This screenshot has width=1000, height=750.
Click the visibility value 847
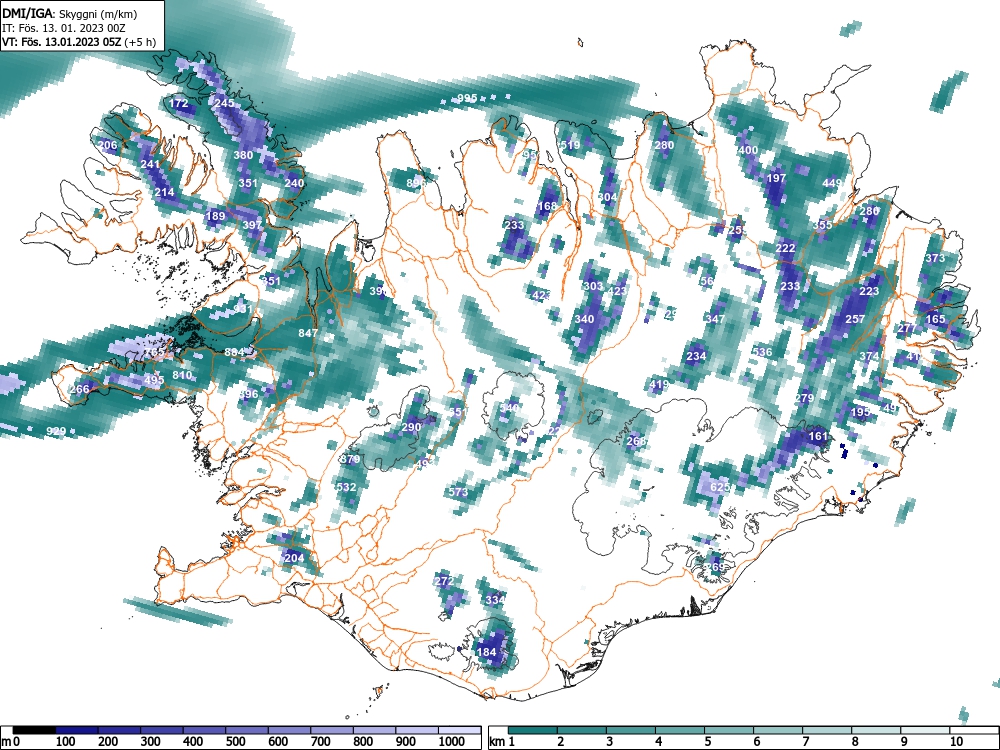coord(307,333)
